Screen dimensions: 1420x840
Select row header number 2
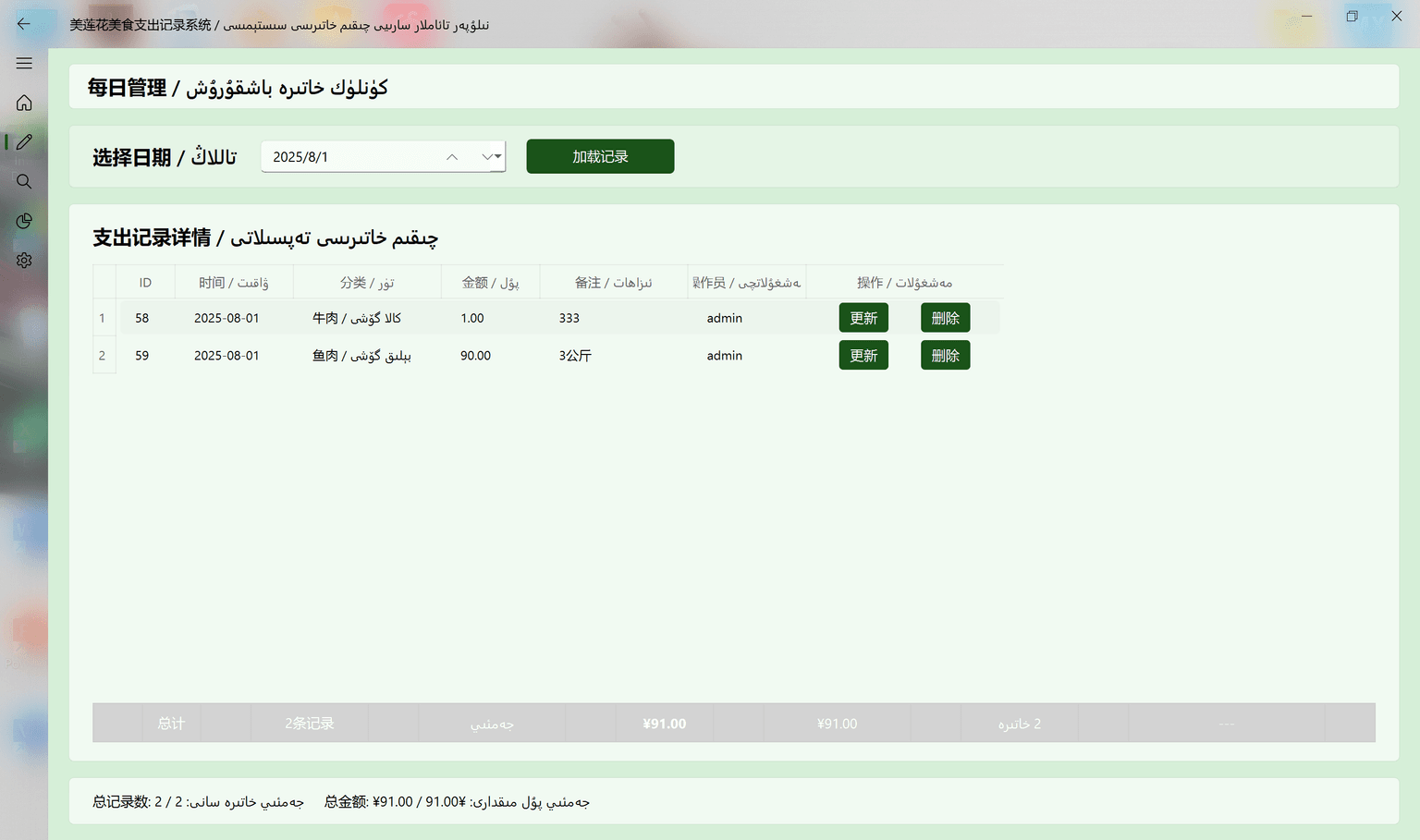(x=104, y=355)
